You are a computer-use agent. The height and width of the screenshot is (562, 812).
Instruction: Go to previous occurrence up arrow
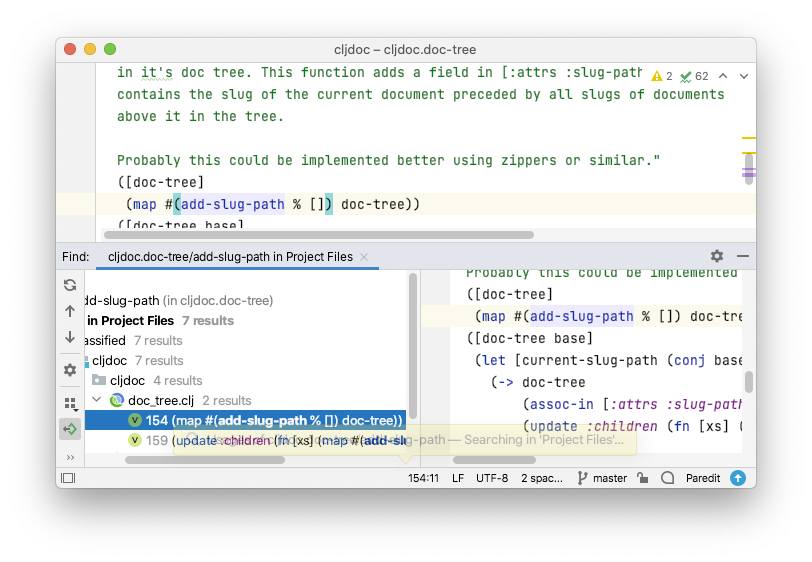click(x=70, y=311)
